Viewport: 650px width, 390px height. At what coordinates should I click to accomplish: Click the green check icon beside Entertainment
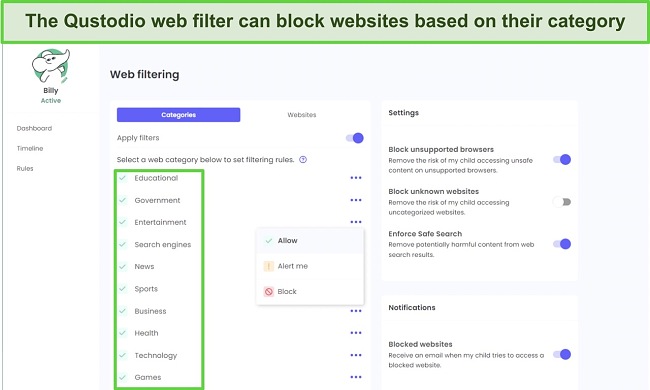pos(123,222)
